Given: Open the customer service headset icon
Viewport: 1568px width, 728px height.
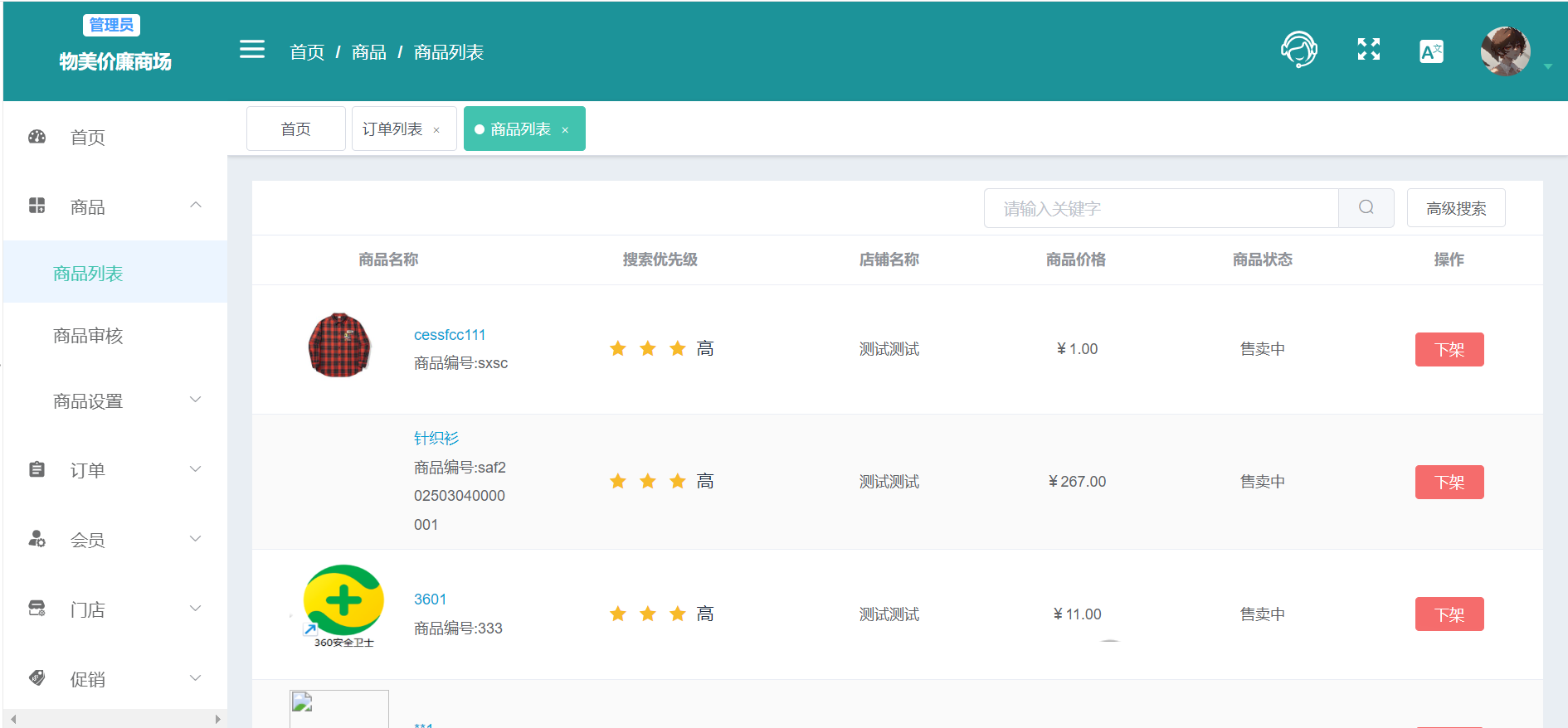Looking at the screenshot, I should (x=1298, y=50).
